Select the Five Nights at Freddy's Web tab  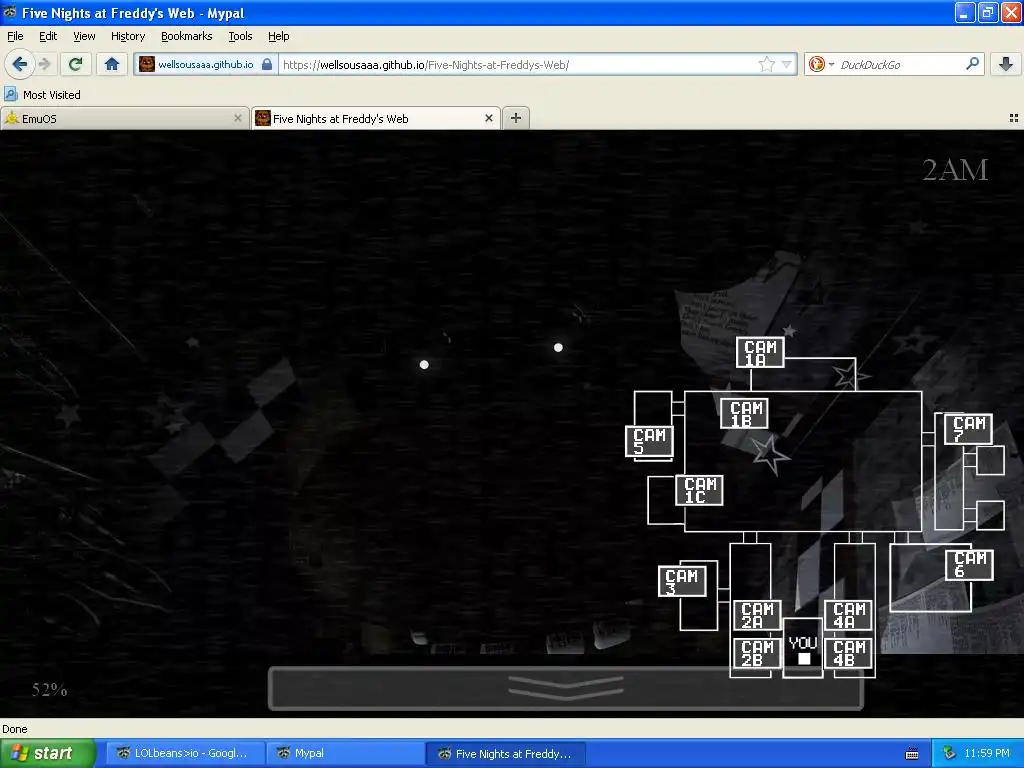point(376,118)
